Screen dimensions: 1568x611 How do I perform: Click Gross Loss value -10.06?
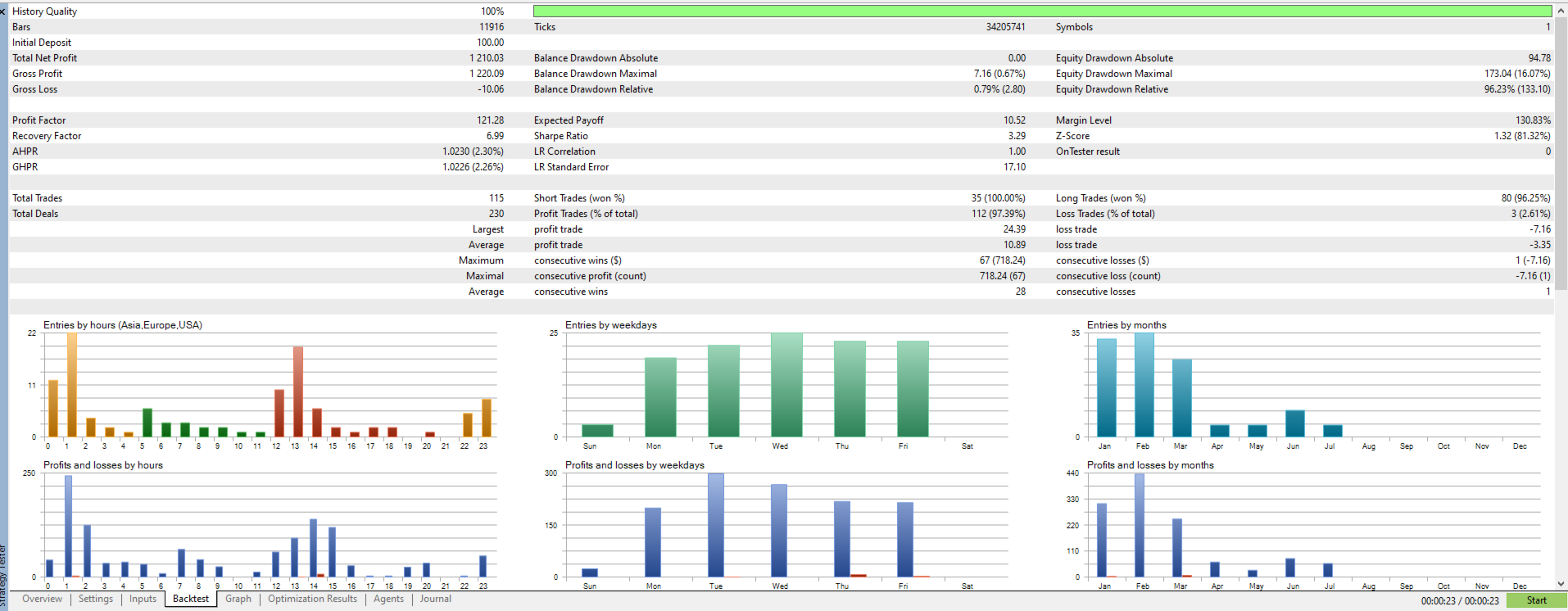tap(491, 89)
